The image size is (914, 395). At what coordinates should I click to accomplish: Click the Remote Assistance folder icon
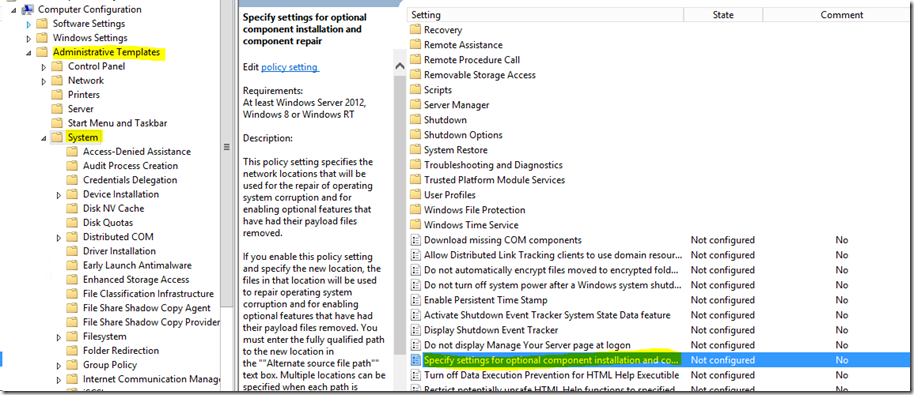point(415,45)
